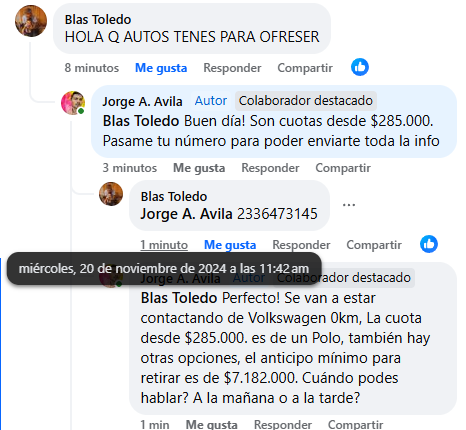Click Responder under Jorge's 3 minutos reply
This screenshot has width=466, height=430.
270,168
